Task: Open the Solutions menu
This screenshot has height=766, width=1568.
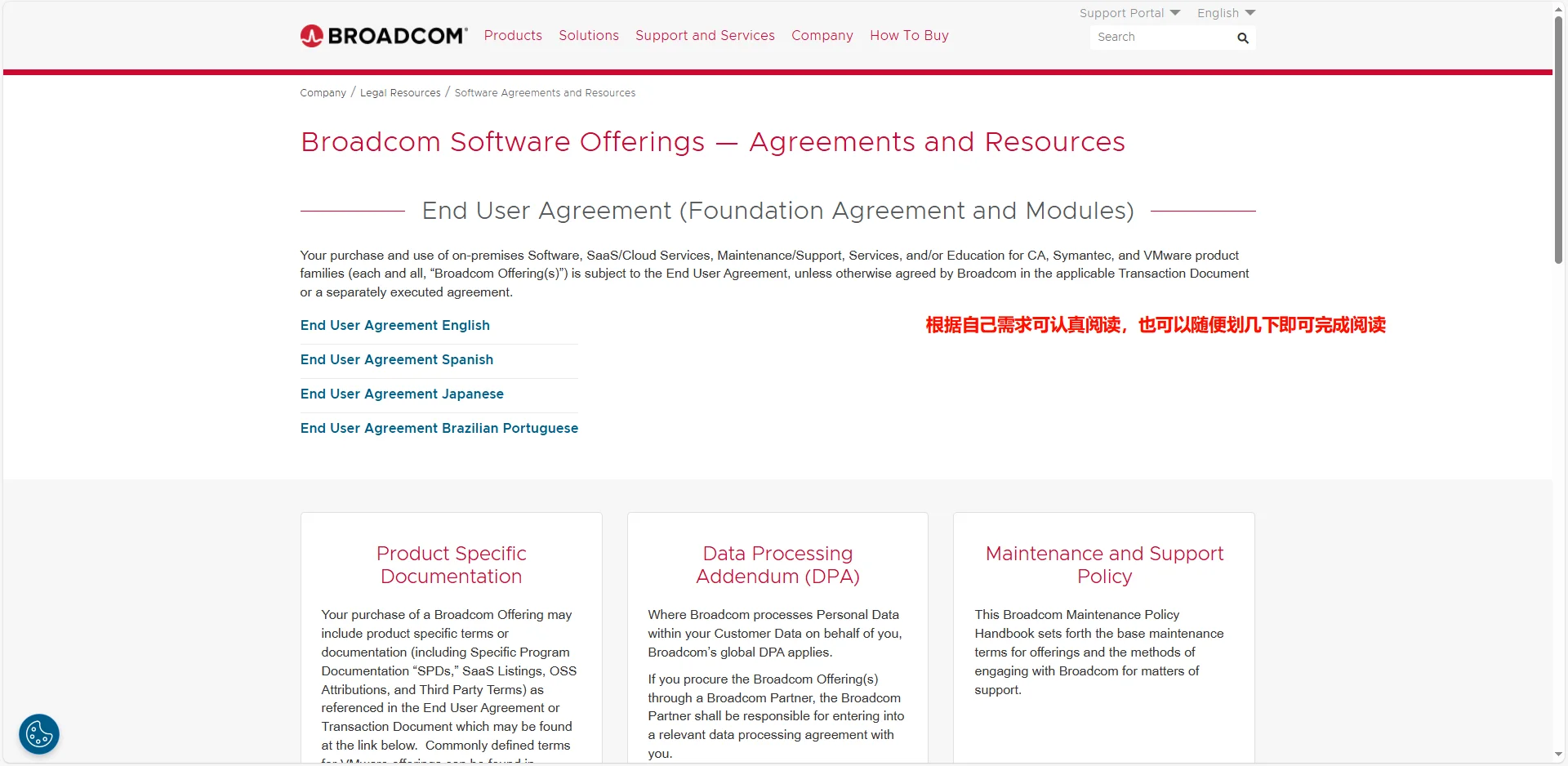Action: point(588,36)
